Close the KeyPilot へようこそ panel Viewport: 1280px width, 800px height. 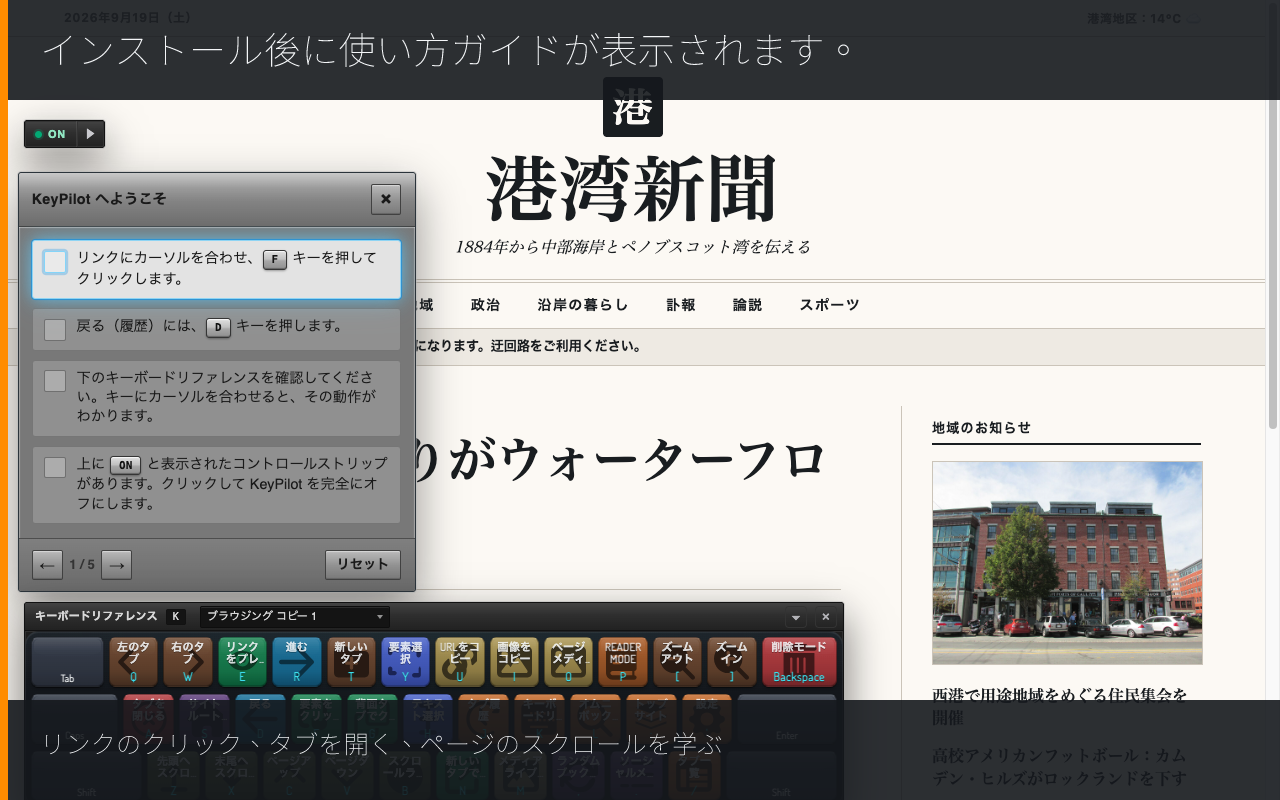386,199
